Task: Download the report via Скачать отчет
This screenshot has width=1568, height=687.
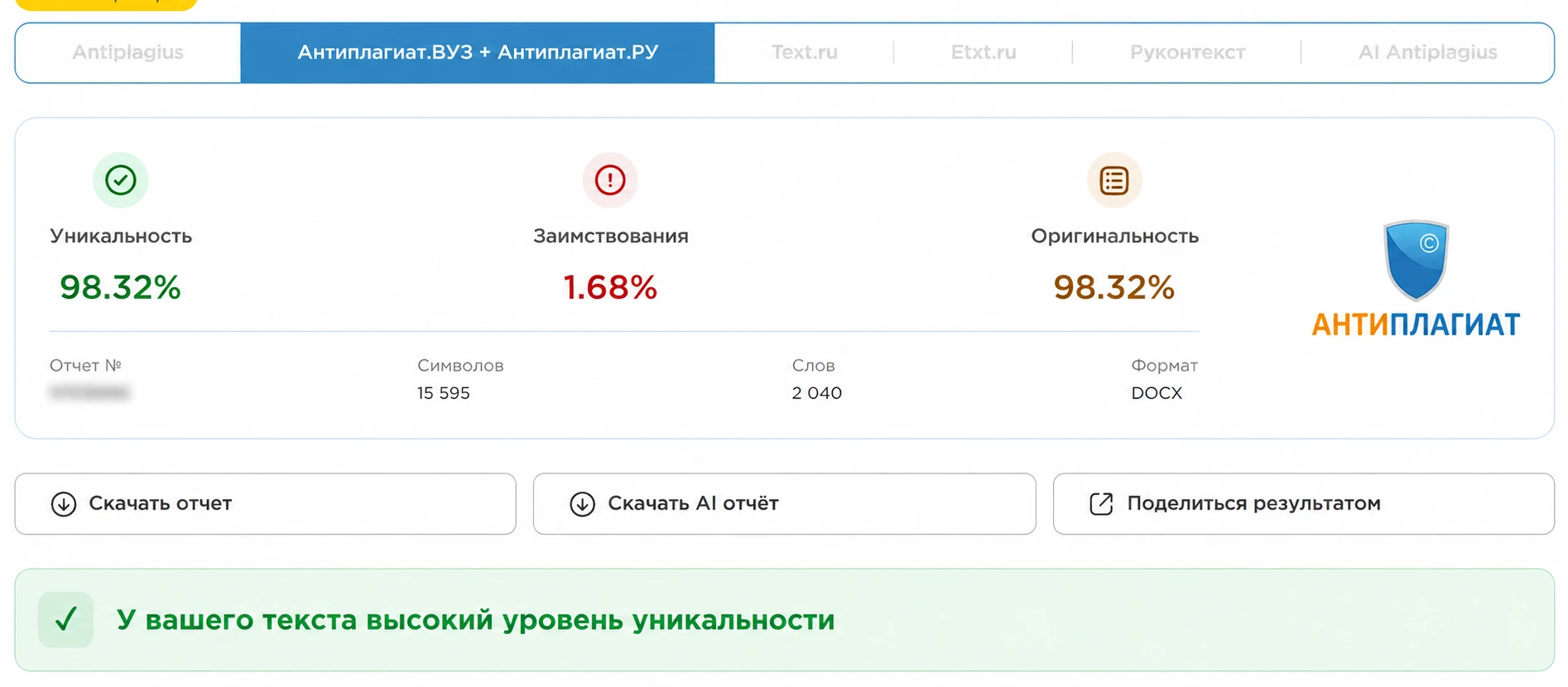Action: [265, 504]
